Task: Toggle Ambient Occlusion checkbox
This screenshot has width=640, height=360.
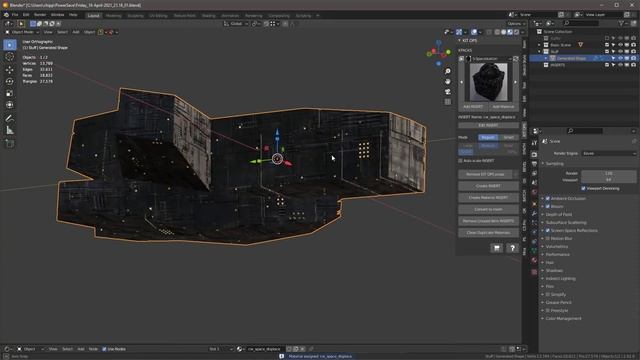Action: [x=548, y=198]
